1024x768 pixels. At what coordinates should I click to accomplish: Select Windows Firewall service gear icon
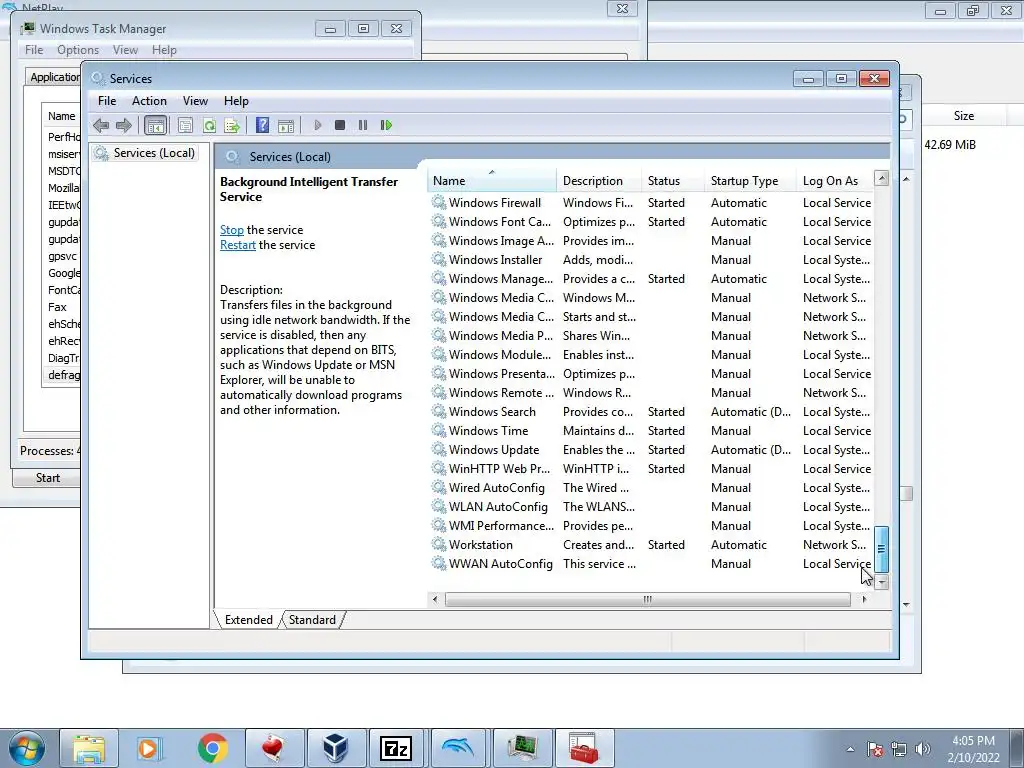[x=439, y=202]
